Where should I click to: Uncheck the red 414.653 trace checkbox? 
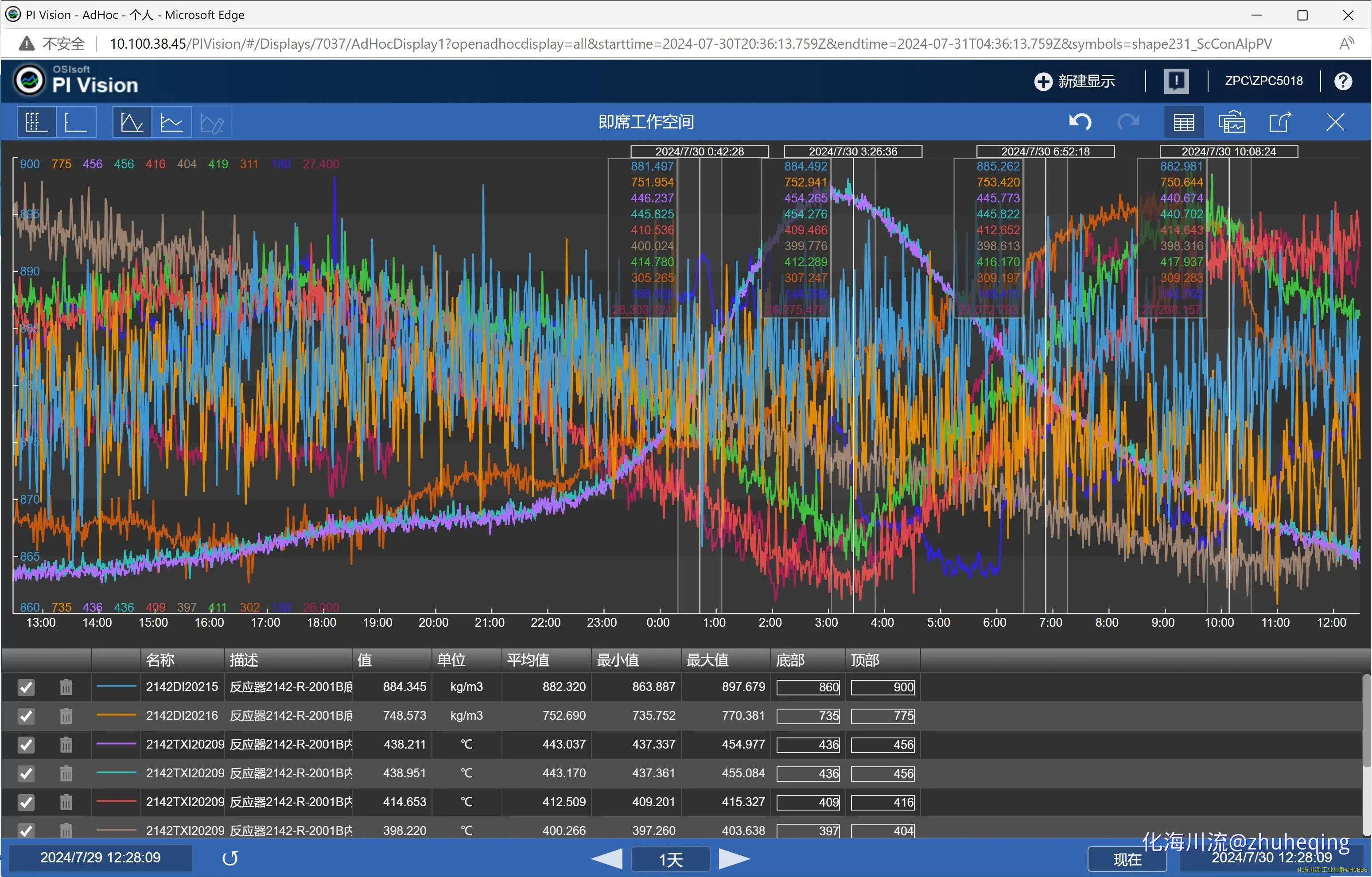point(26,803)
